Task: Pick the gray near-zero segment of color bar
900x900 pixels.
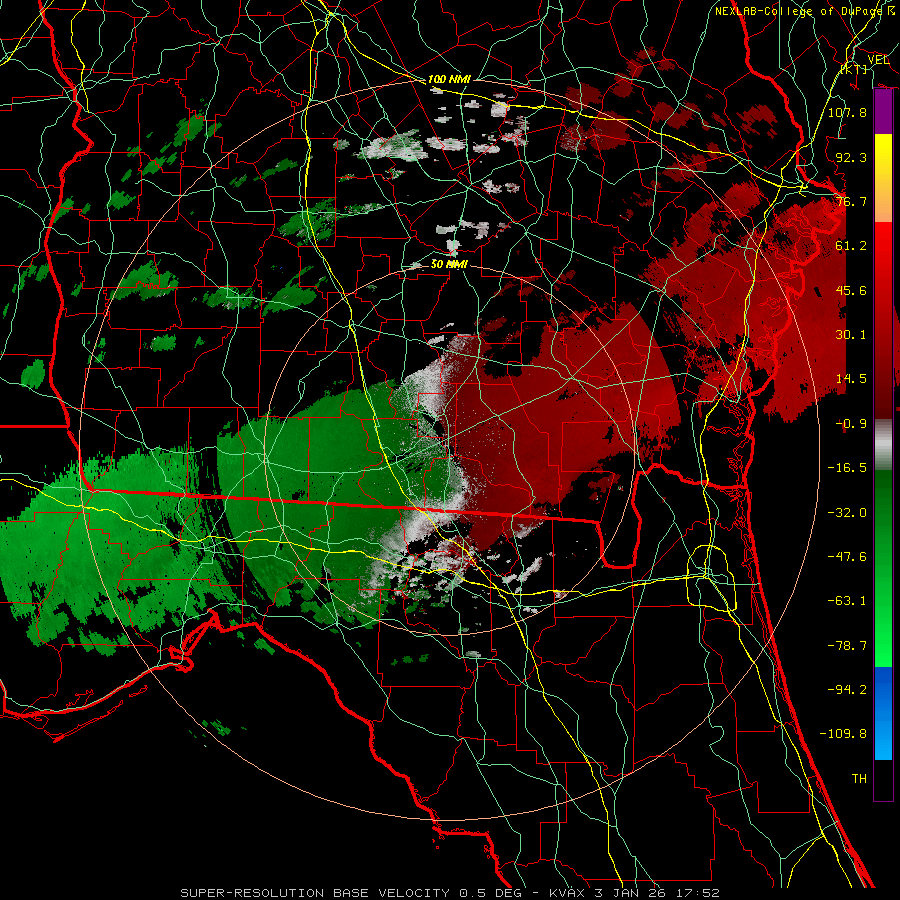Action: (x=883, y=445)
